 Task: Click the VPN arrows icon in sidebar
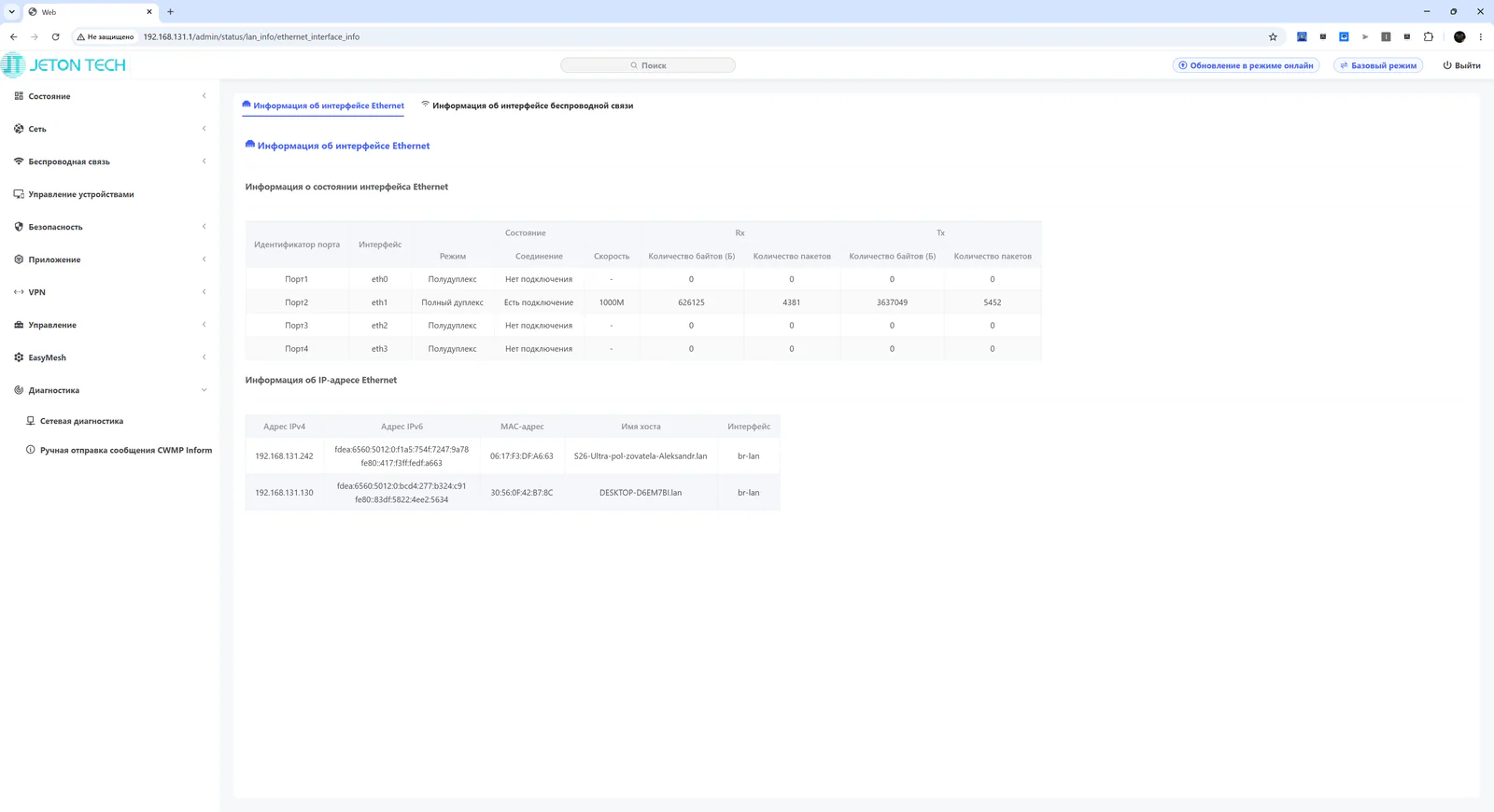(19, 292)
